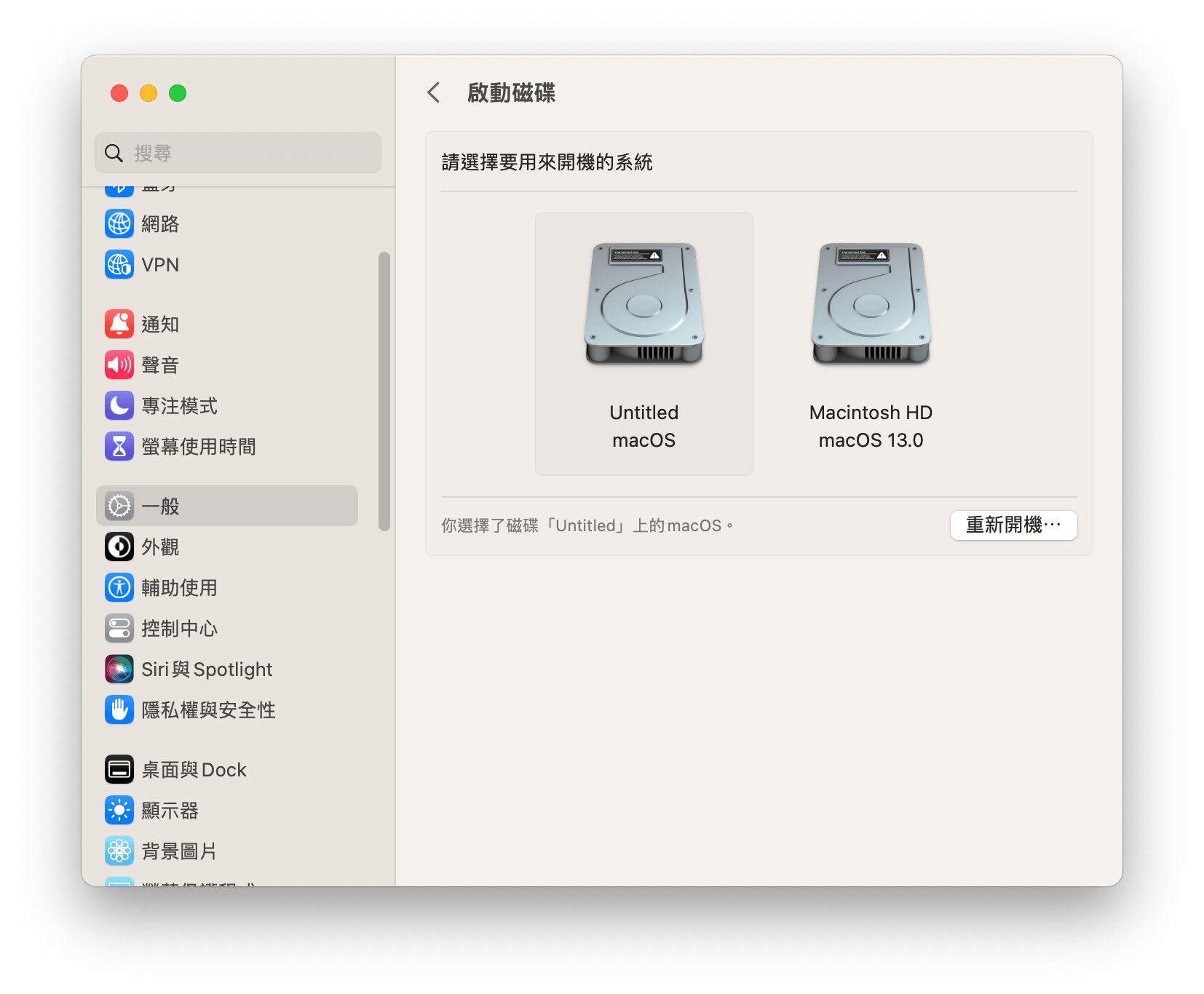Open the 控制中心 switches icon
Image resolution: width=1204 pixels, height=994 pixels.
(119, 629)
